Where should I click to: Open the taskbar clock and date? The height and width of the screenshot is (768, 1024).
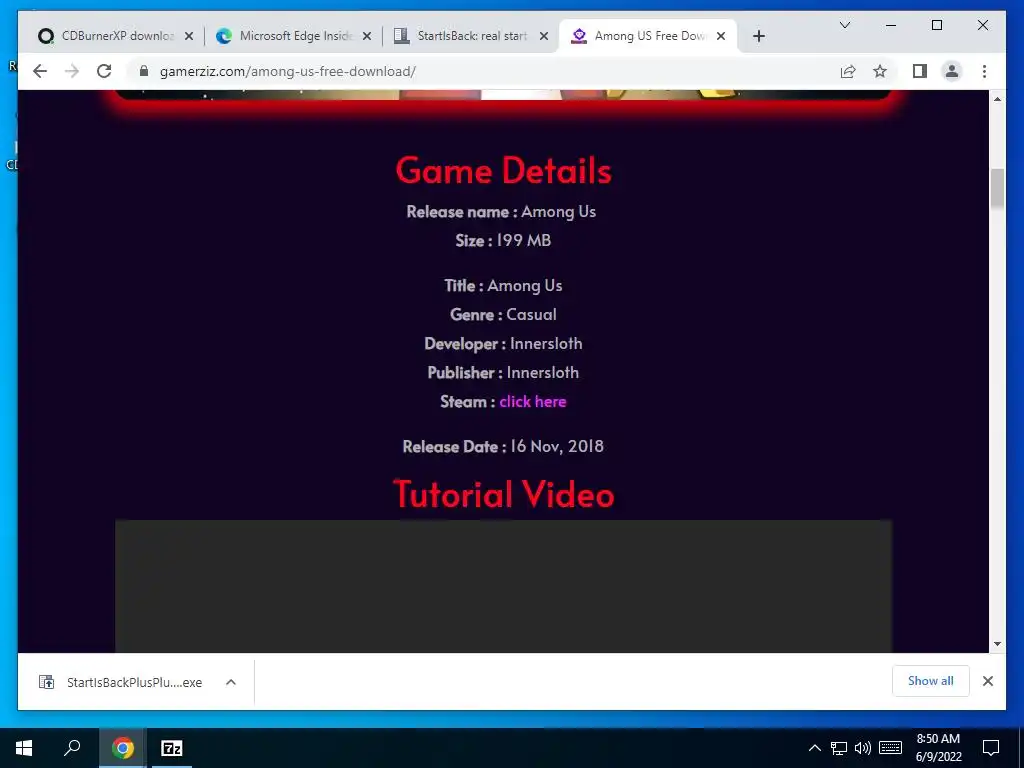point(938,748)
